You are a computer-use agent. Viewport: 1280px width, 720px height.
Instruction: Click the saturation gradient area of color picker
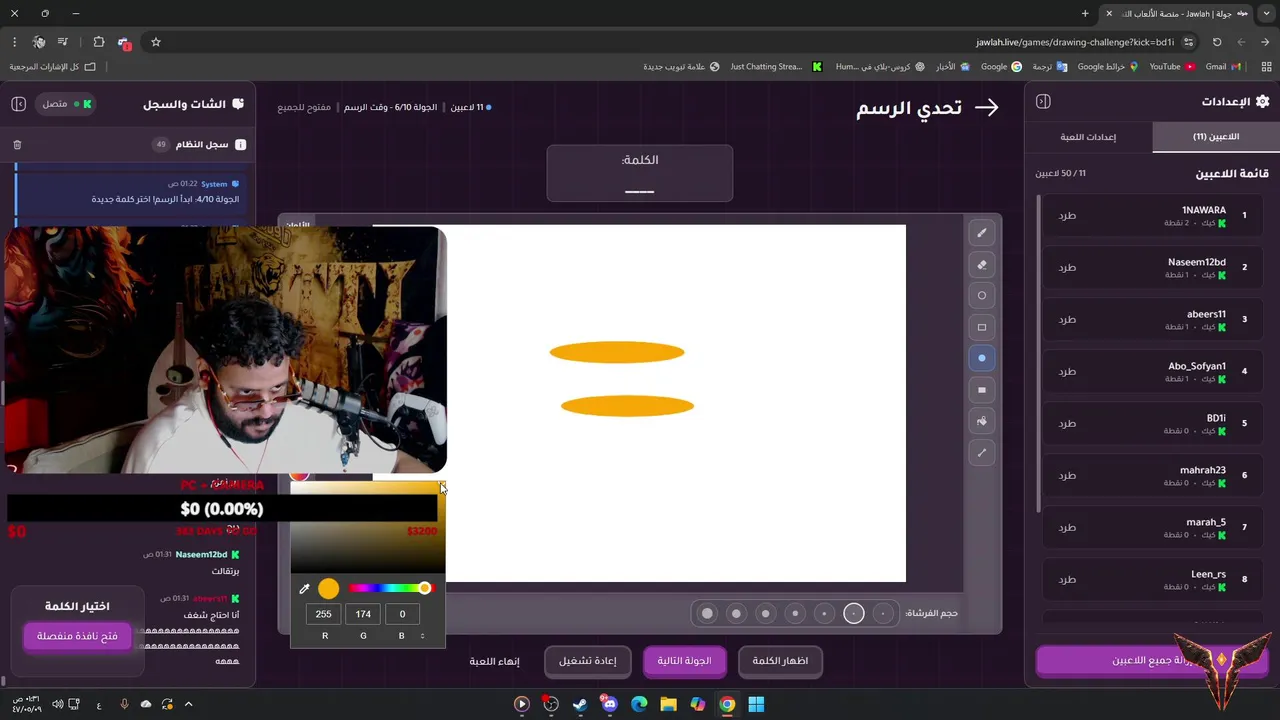pos(367,527)
